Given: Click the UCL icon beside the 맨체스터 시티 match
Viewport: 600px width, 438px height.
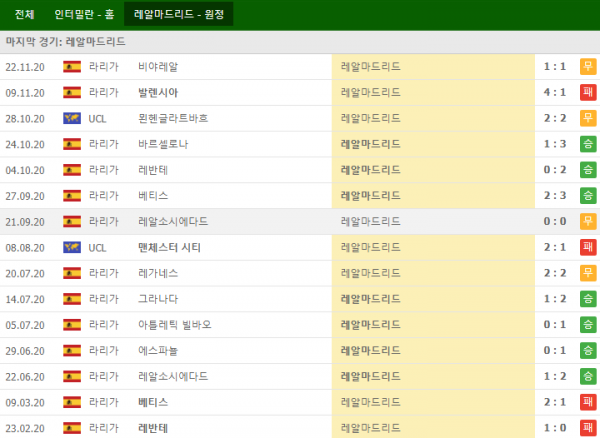Looking at the screenshot, I should 72,247.
